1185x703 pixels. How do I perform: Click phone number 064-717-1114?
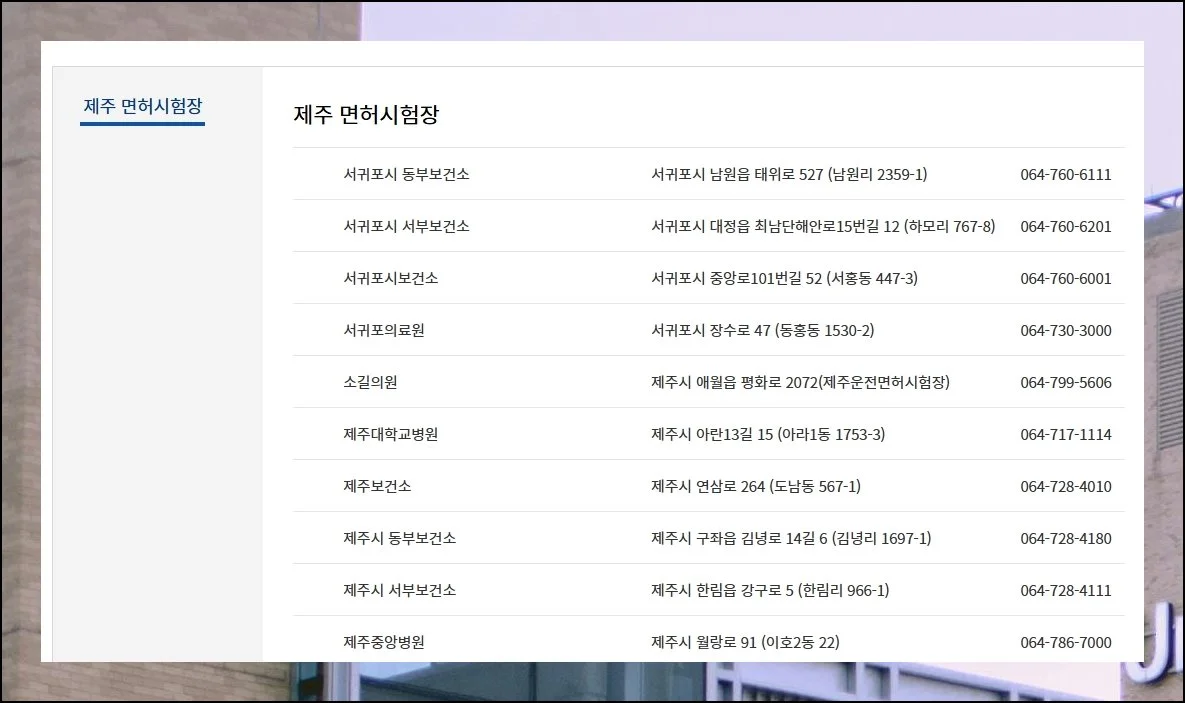click(x=1065, y=434)
